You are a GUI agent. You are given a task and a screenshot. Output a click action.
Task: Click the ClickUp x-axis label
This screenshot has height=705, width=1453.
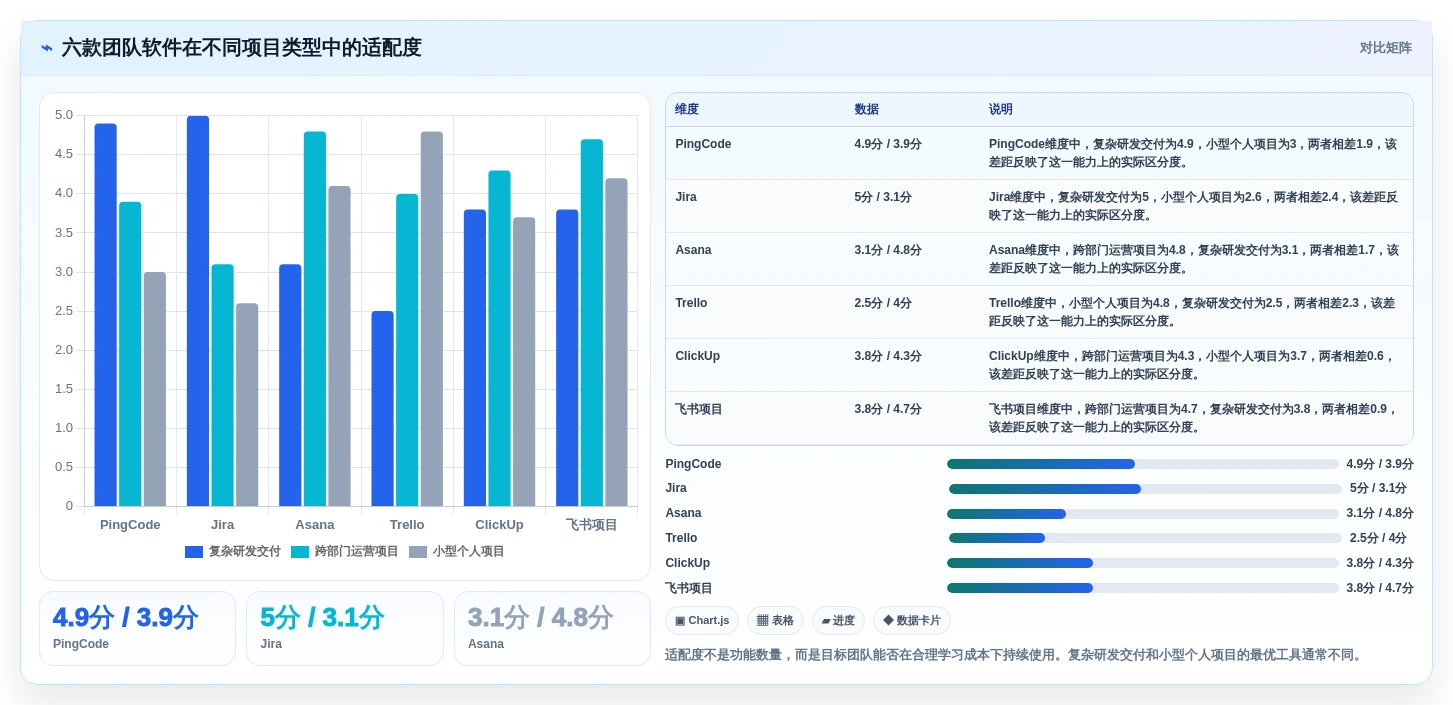click(499, 525)
